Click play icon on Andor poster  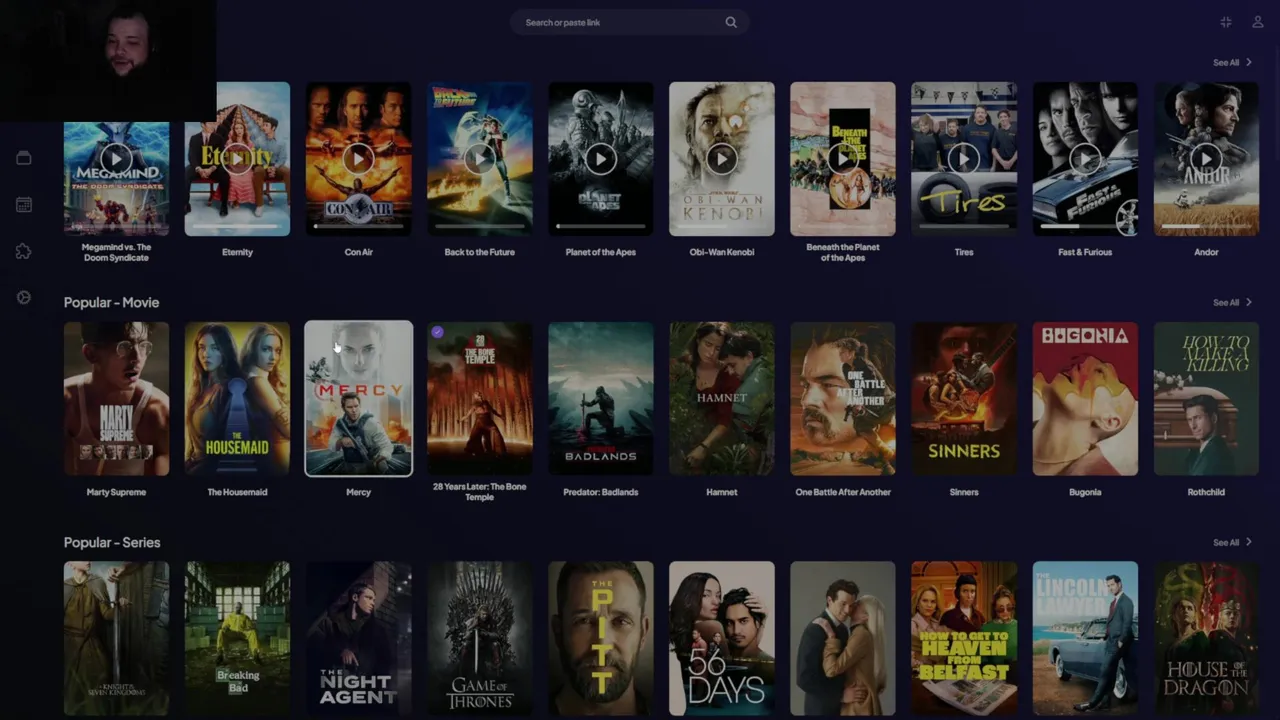coord(1206,158)
